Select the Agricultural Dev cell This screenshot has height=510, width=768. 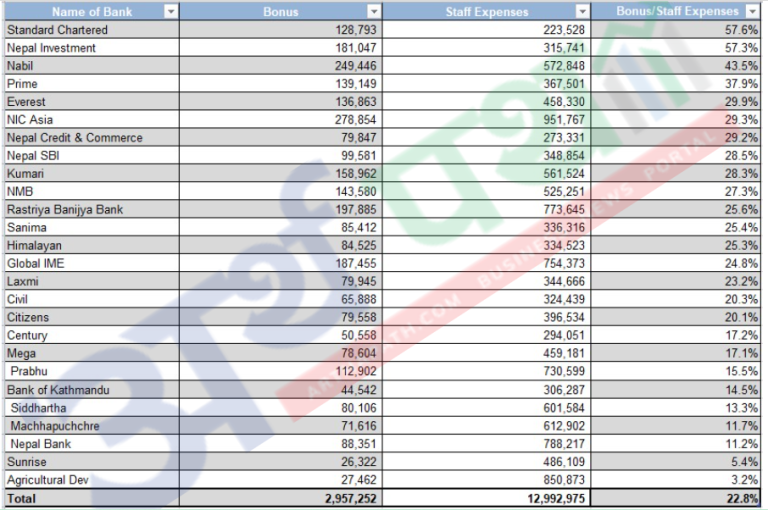pyautogui.click(x=92, y=480)
